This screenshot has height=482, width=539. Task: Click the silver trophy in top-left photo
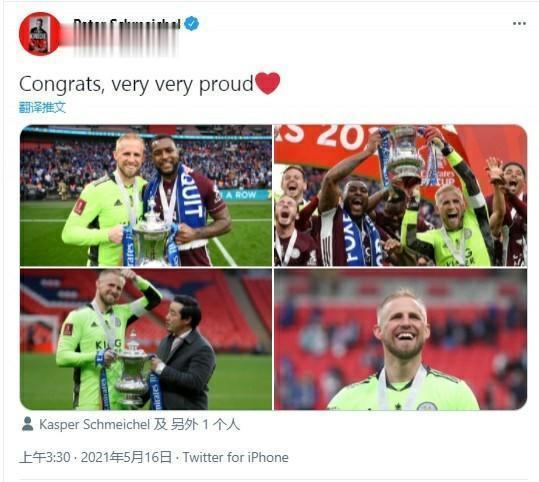151,235
